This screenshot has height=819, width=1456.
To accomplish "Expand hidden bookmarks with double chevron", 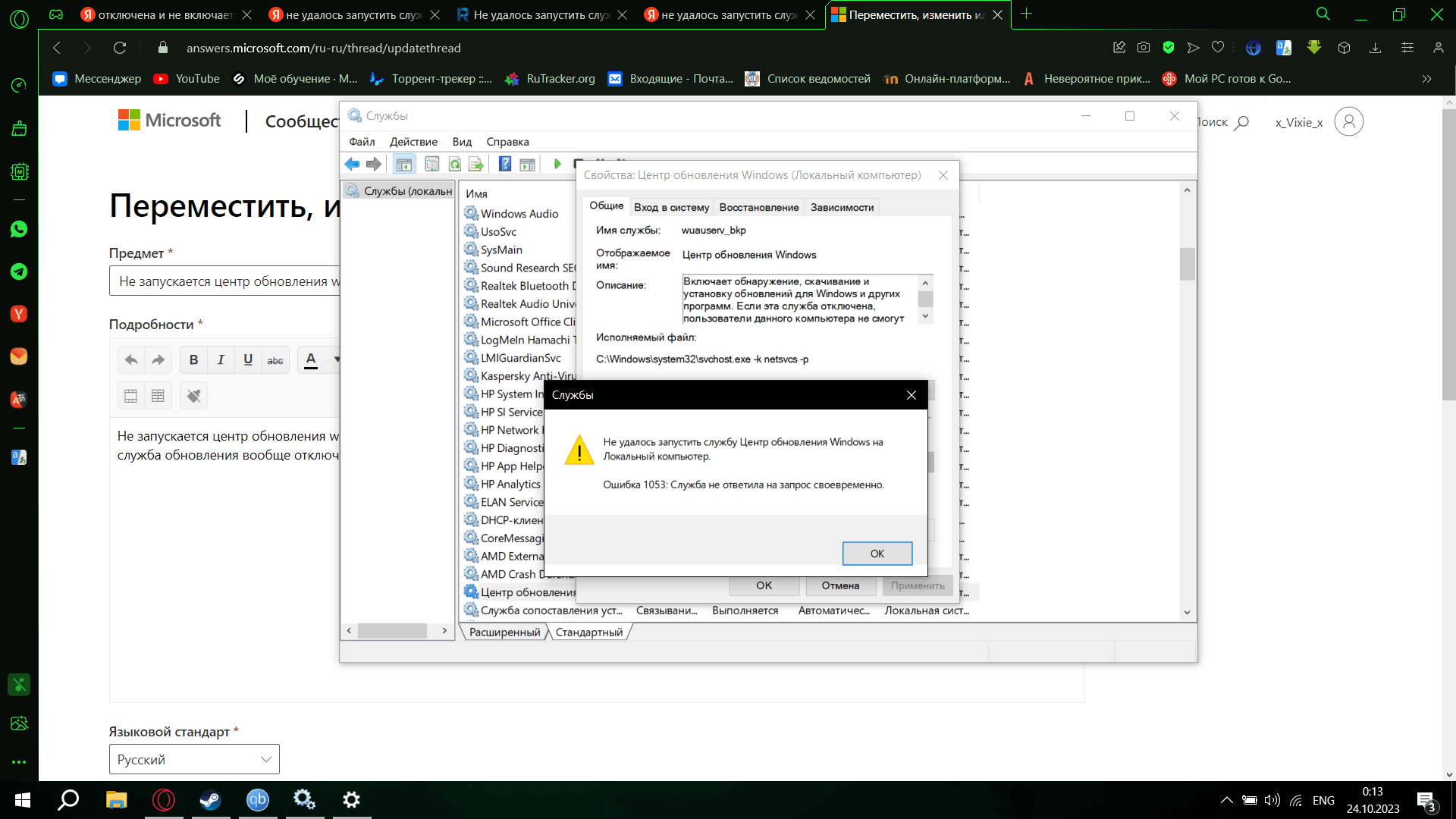I will pos(1426,79).
